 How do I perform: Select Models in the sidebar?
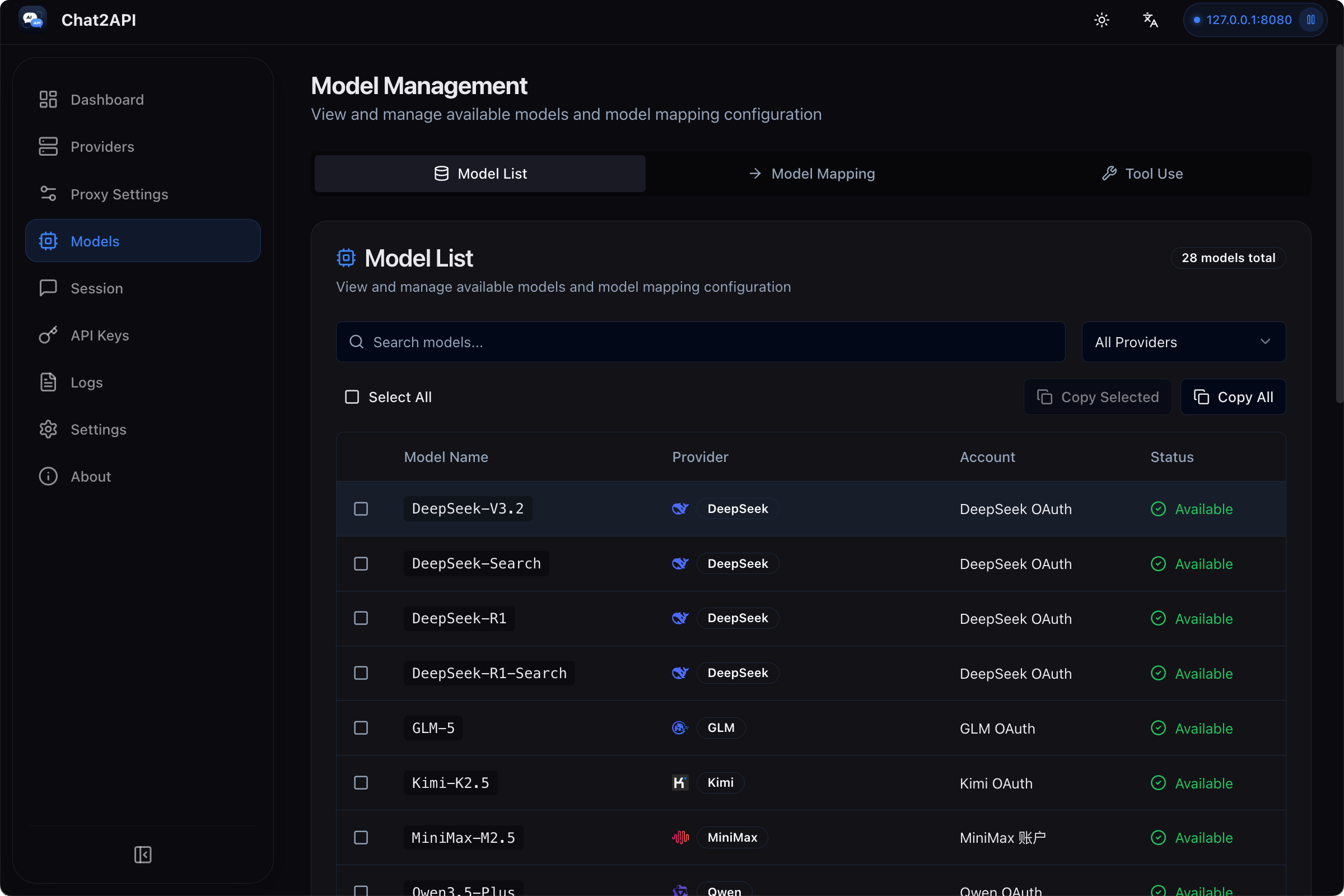tap(143, 241)
